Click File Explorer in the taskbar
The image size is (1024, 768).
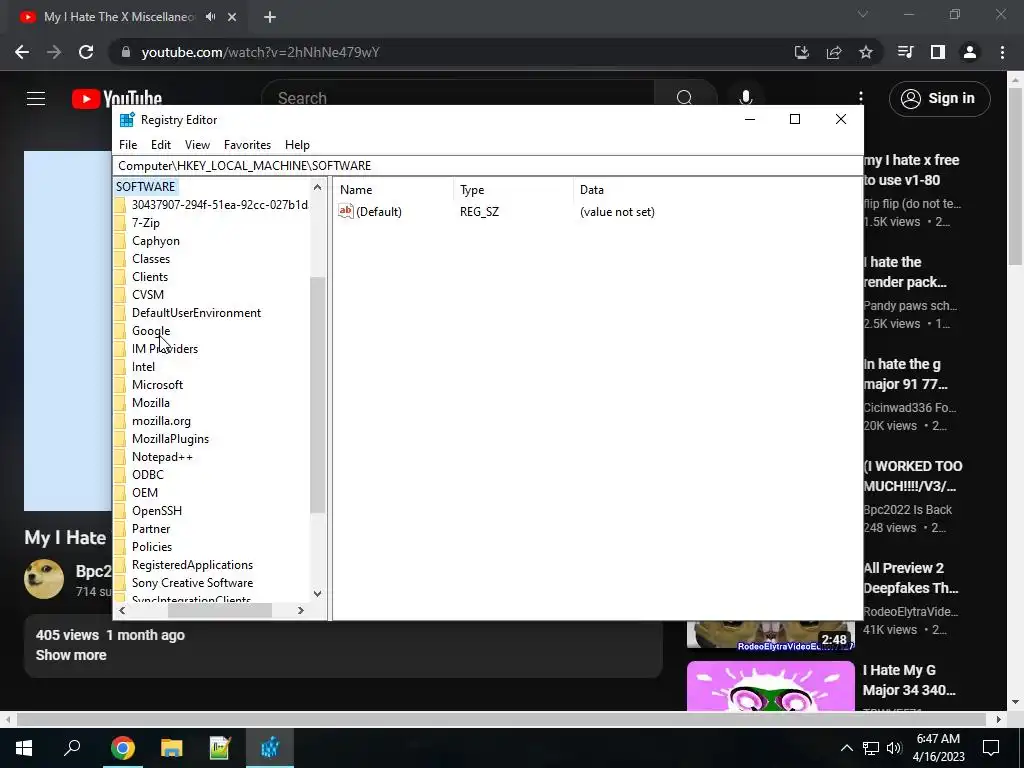(172, 748)
